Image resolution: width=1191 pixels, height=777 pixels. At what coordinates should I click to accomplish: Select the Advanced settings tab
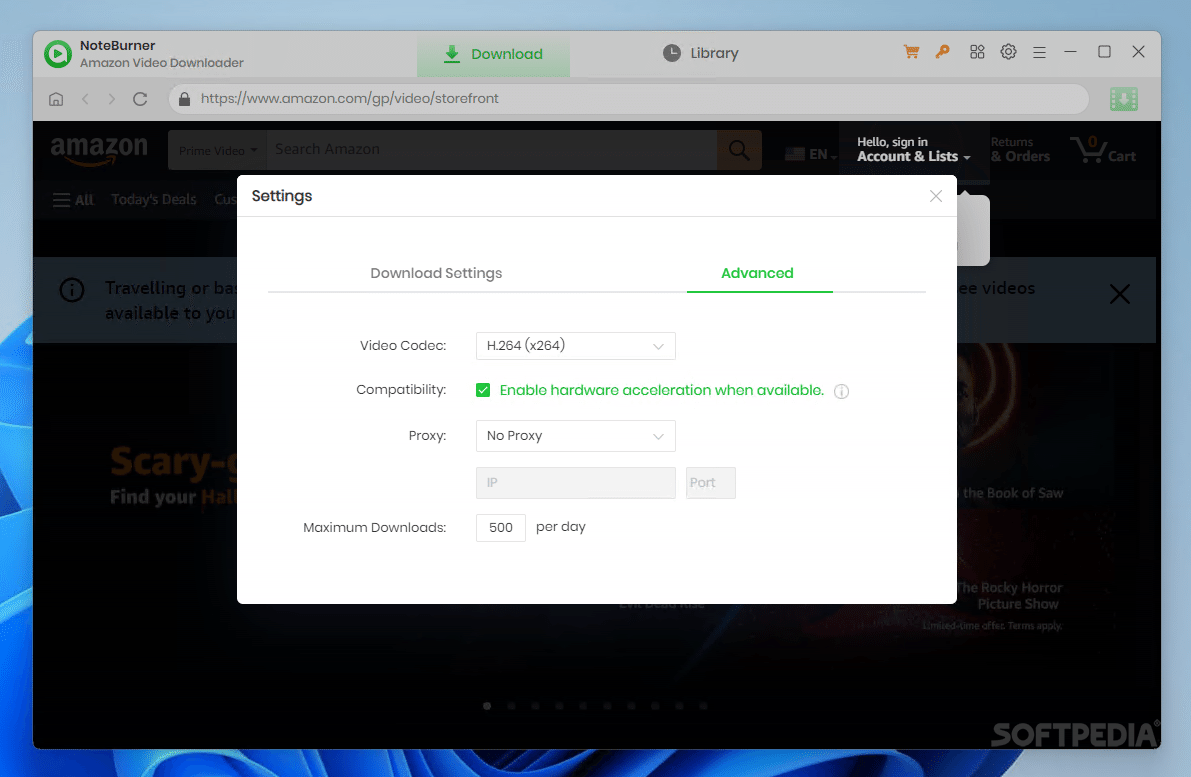coord(757,273)
